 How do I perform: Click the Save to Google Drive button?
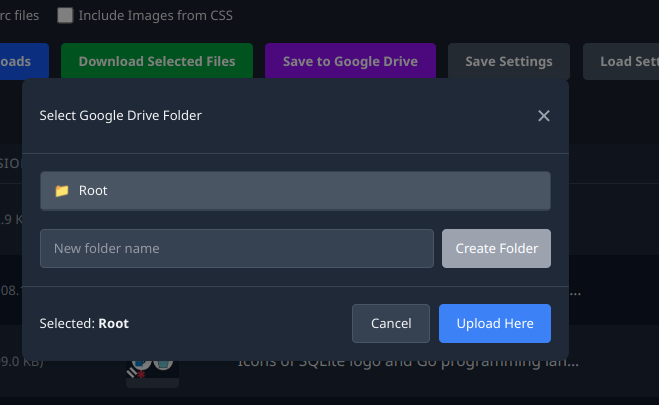point(350,61)
